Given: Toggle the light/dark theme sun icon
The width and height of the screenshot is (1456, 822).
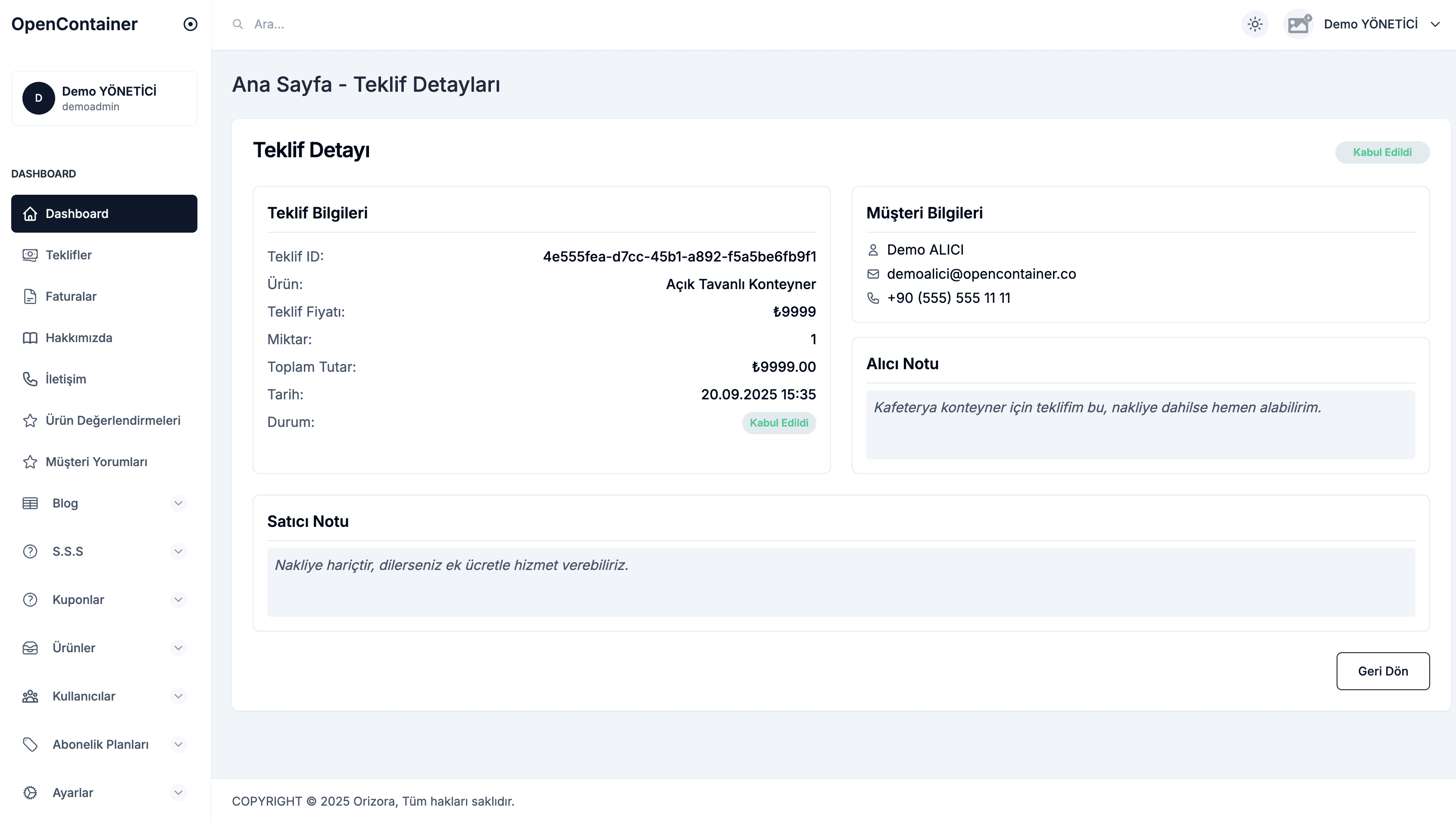Looking at the screenshot, I should (1254, 24).
